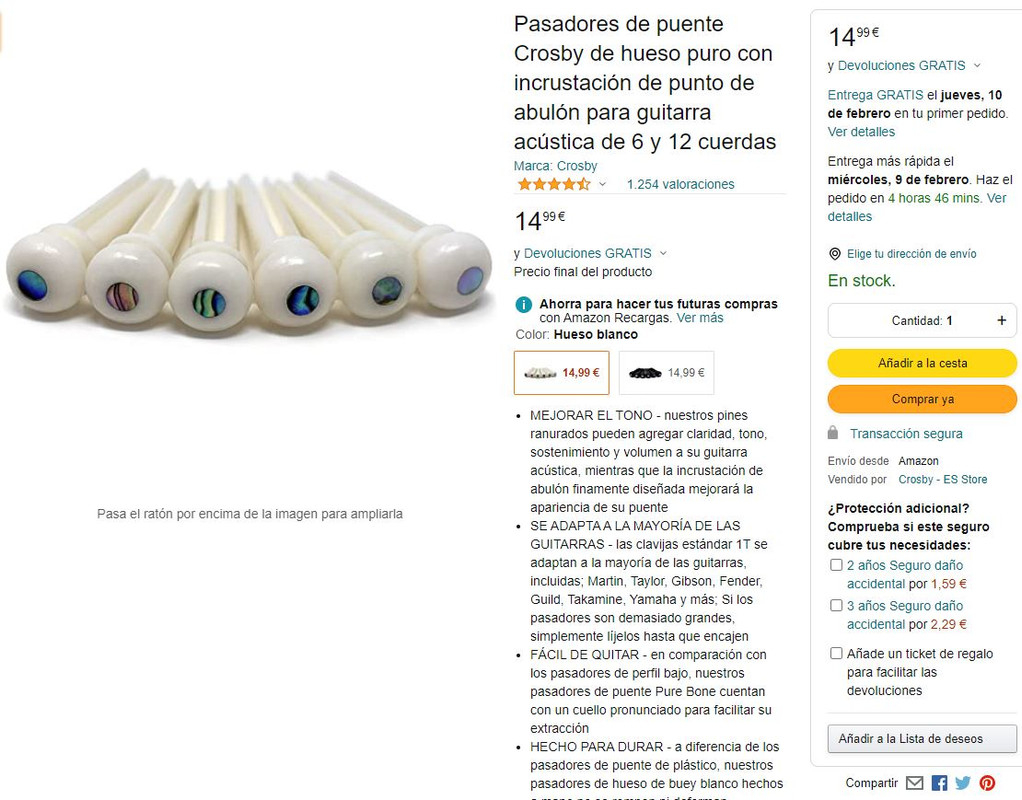Select the Hueso blanco color swatch
Image resolution: width=1022 pixels, height=800 pixels.
coord(561,373)
